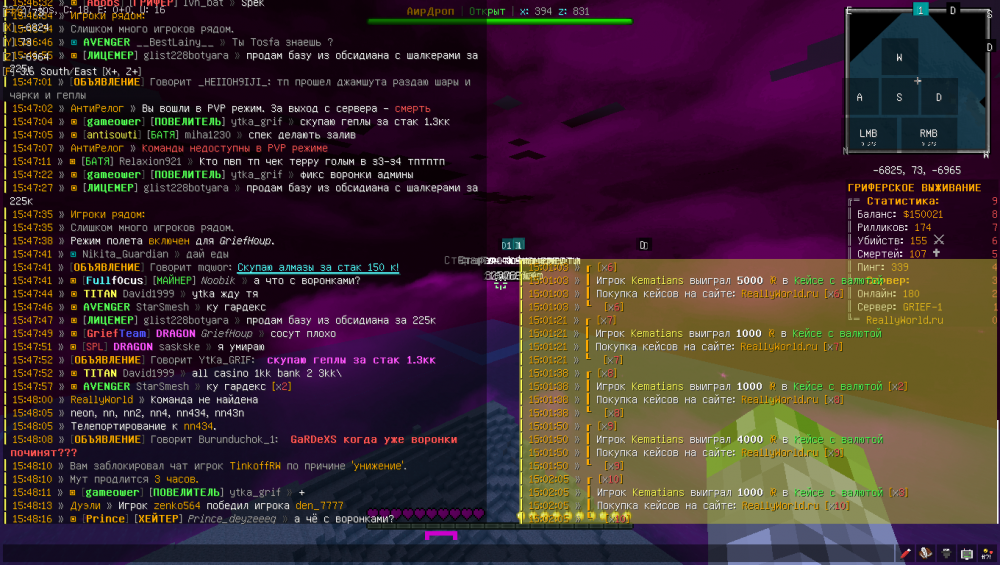Click player name Nikita_Guardian in chat
Screen dimensions: 1000x565
pyautogui.click(x=125, y=254)
